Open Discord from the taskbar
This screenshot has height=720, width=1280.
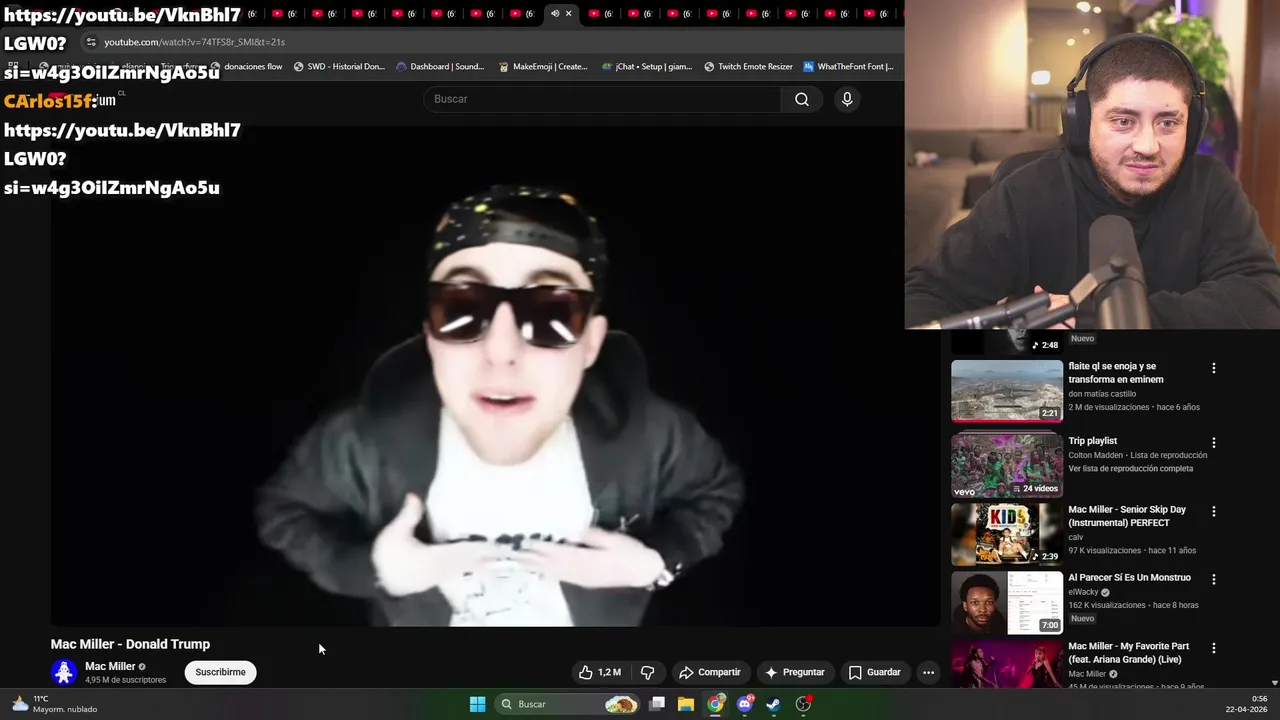(x=745, y=704)
